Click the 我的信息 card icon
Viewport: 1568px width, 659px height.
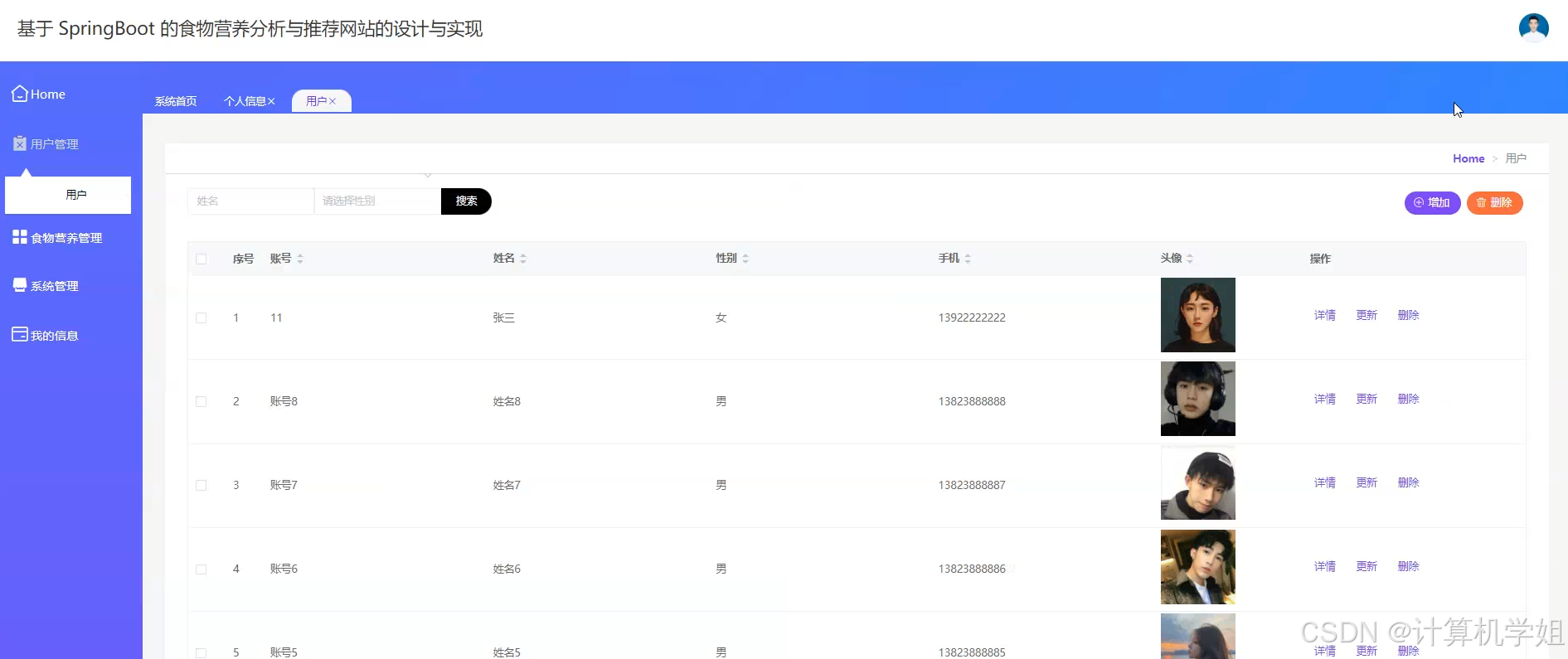pos(20,334)
